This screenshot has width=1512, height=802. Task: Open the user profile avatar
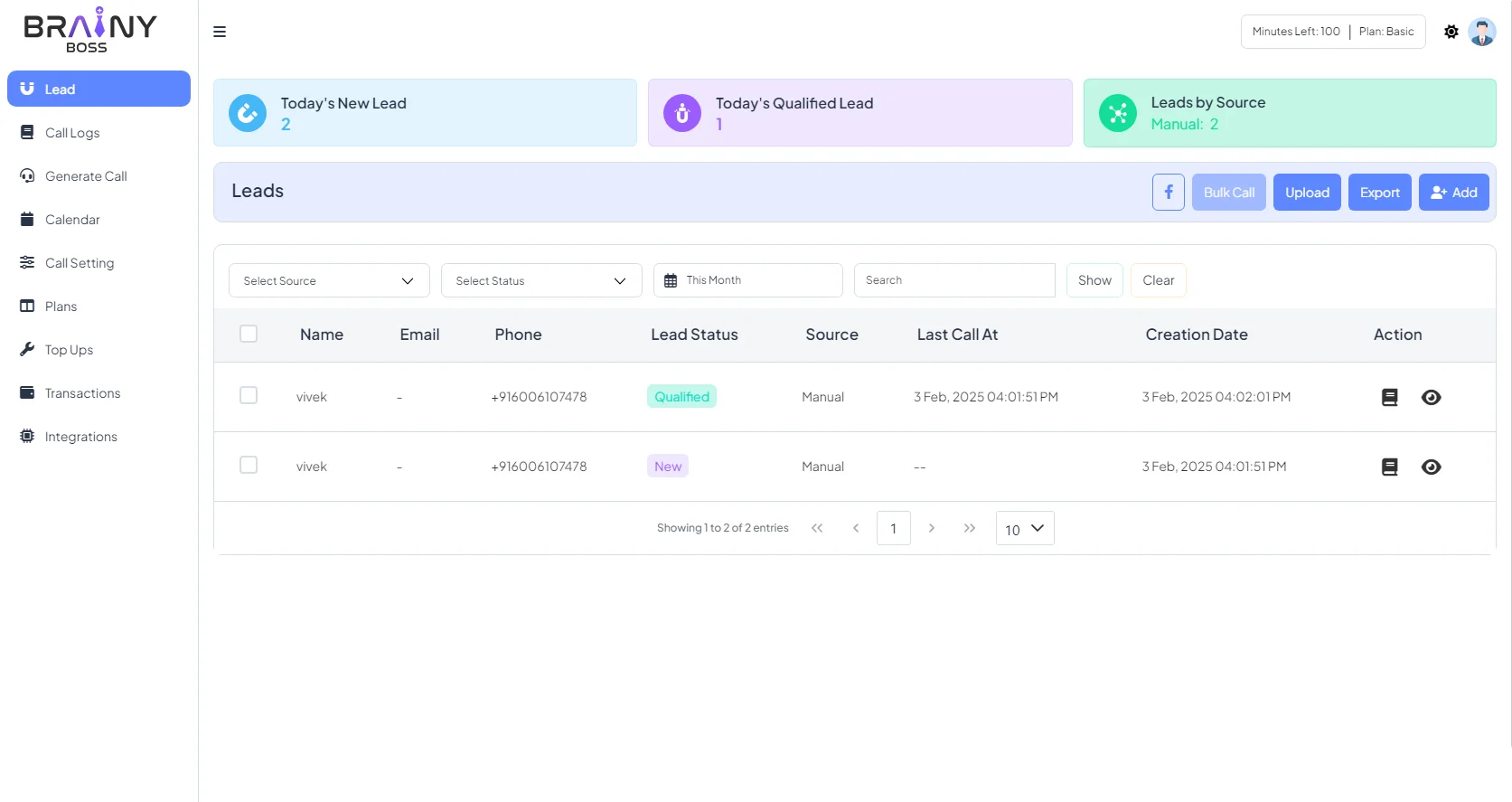(1482, 32)
